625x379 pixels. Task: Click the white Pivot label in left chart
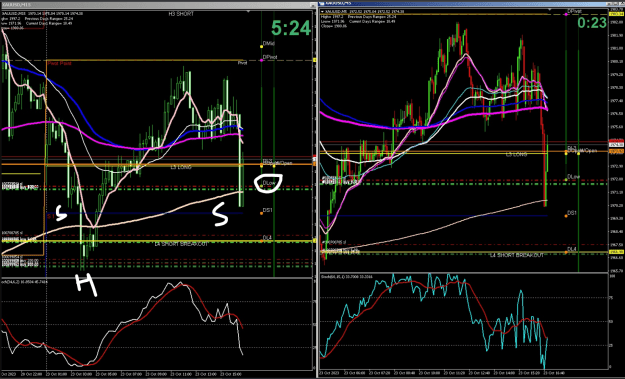pos(242,63)
